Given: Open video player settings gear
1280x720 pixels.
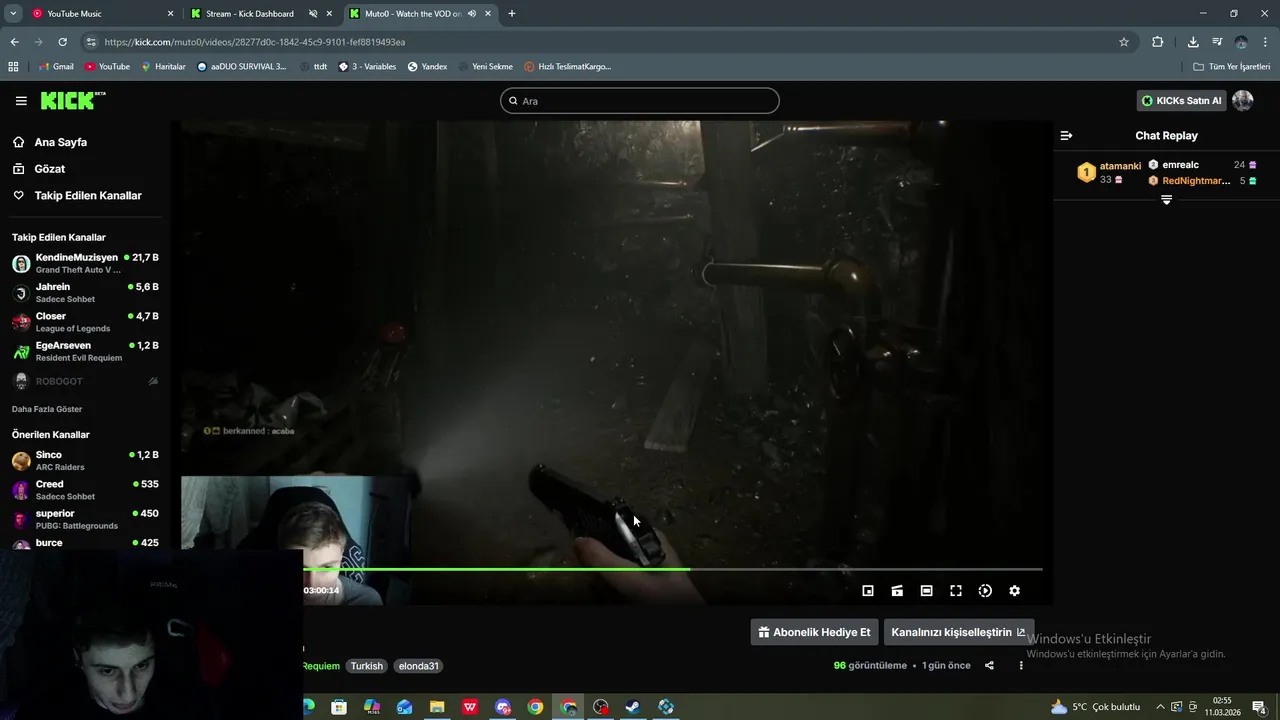Looking at the screenshot, I should 1014,591.
